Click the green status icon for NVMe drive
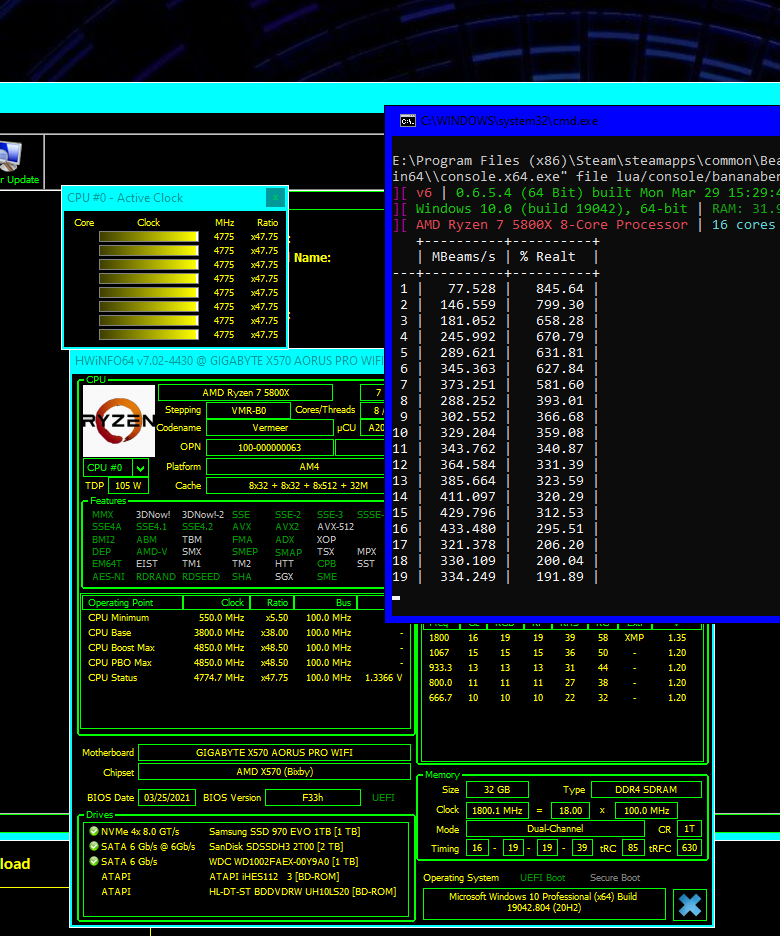The width and height of the screenshot is (780, 936). tap(93, 832)
